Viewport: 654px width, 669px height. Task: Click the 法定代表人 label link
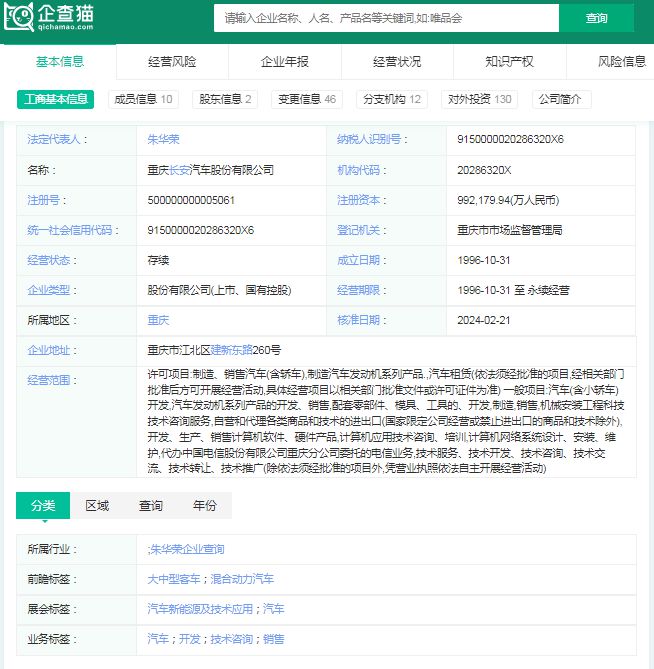[54, 140]
